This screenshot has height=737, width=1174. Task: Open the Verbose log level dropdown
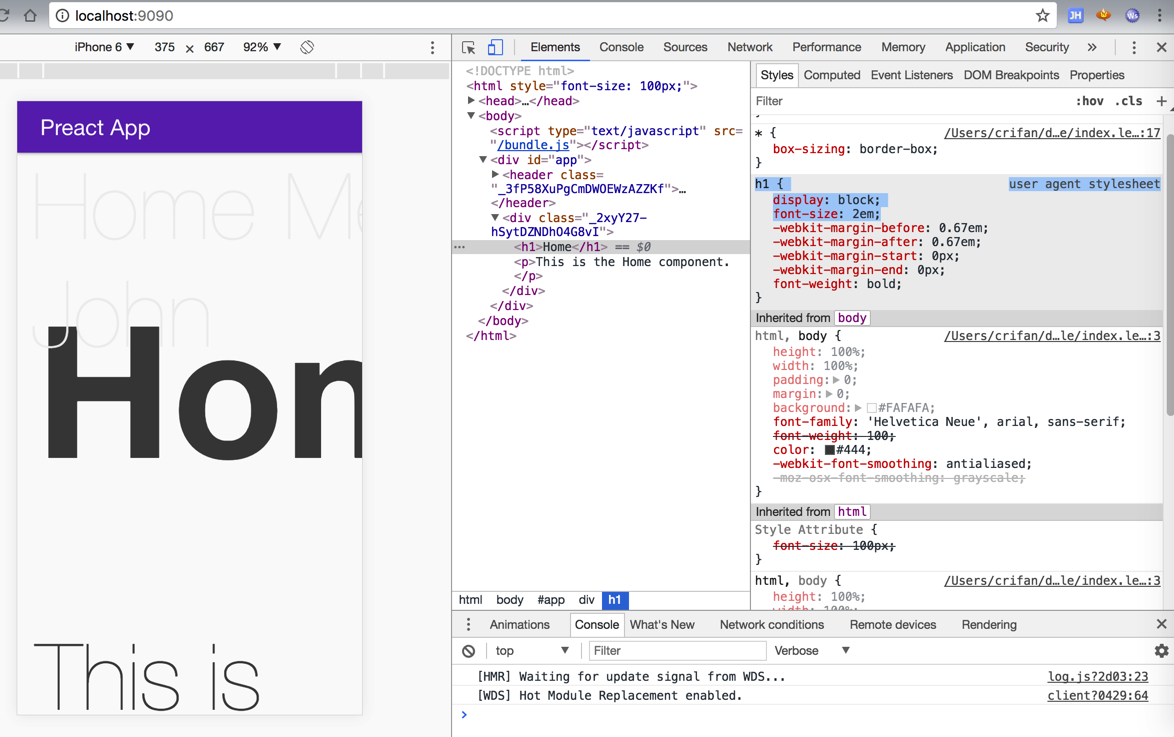(x=812, y=651)
